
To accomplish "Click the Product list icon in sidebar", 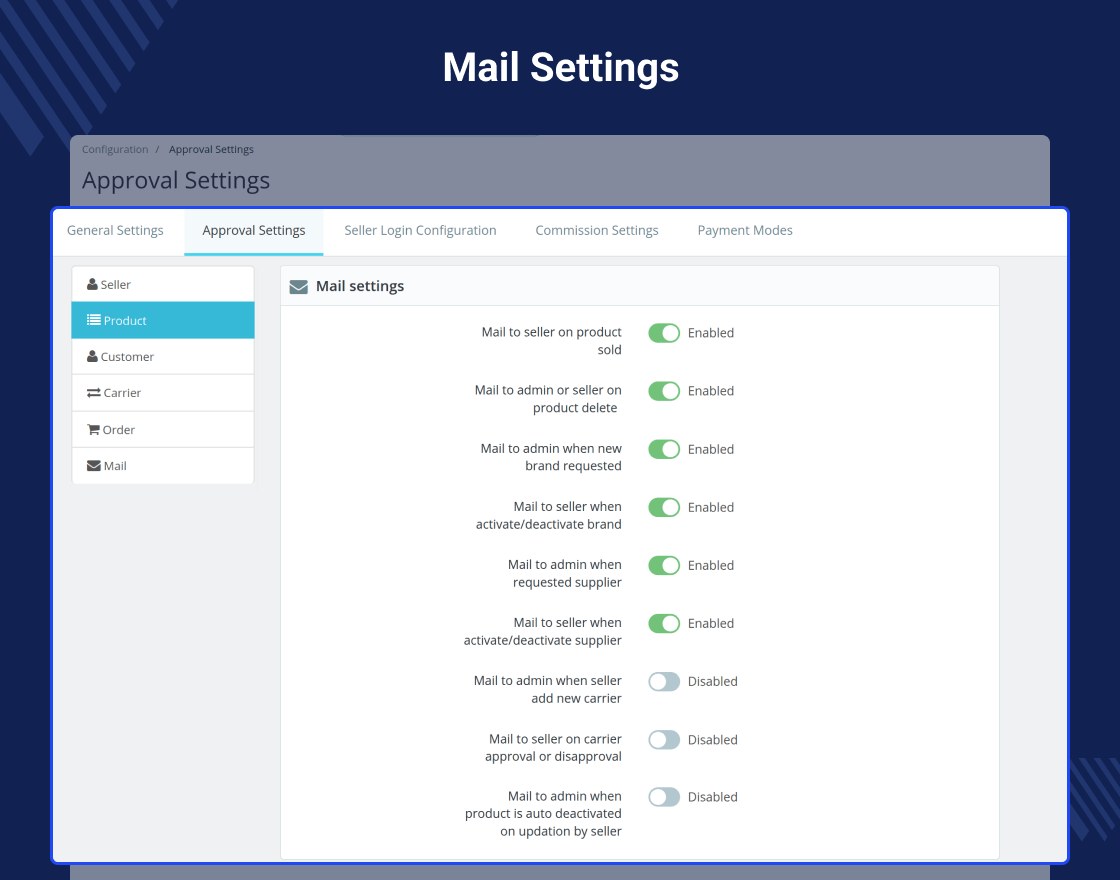I will (x=94, y=320).
